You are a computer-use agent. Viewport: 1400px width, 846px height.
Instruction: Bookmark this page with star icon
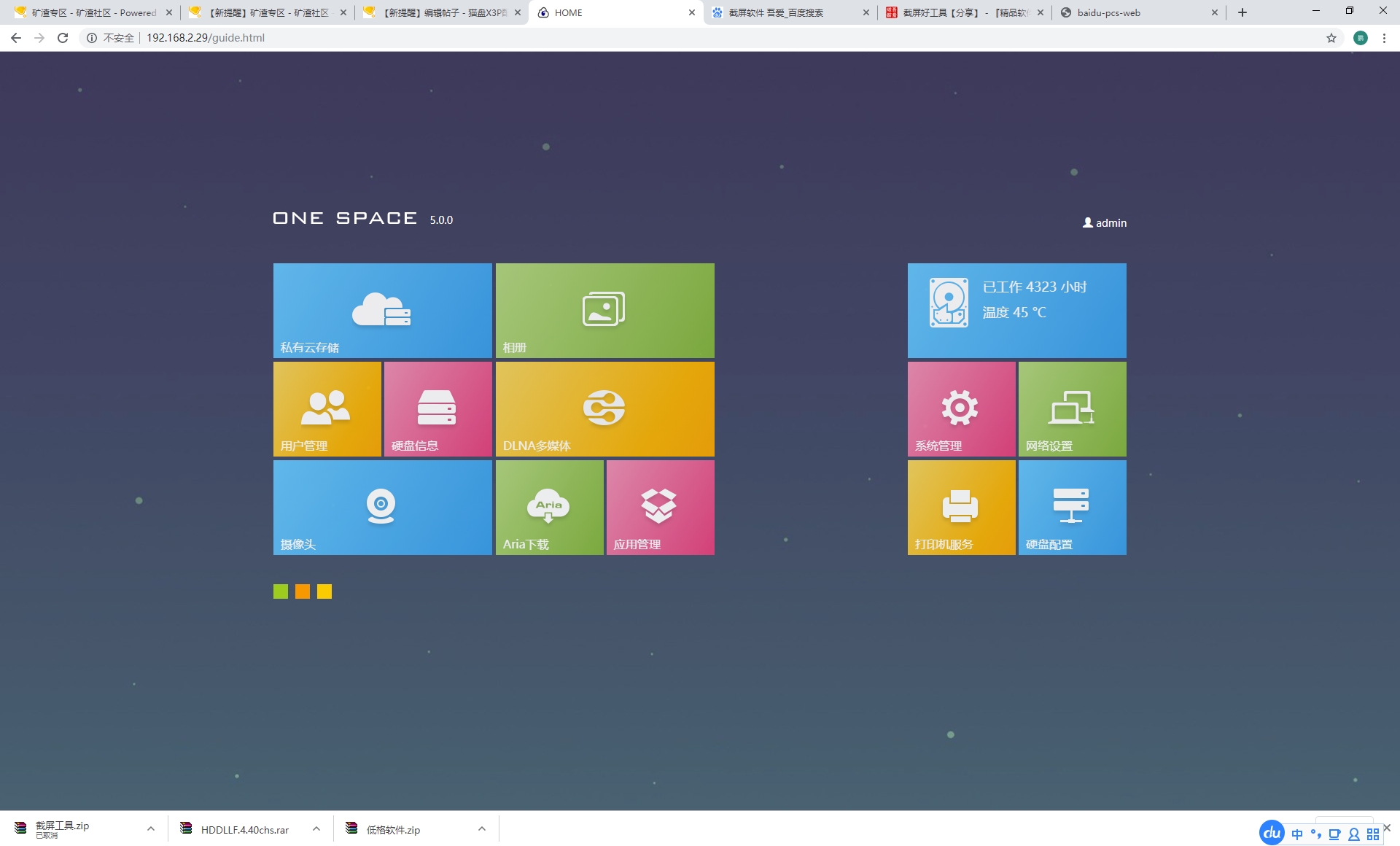click(x=1331, y=38)
